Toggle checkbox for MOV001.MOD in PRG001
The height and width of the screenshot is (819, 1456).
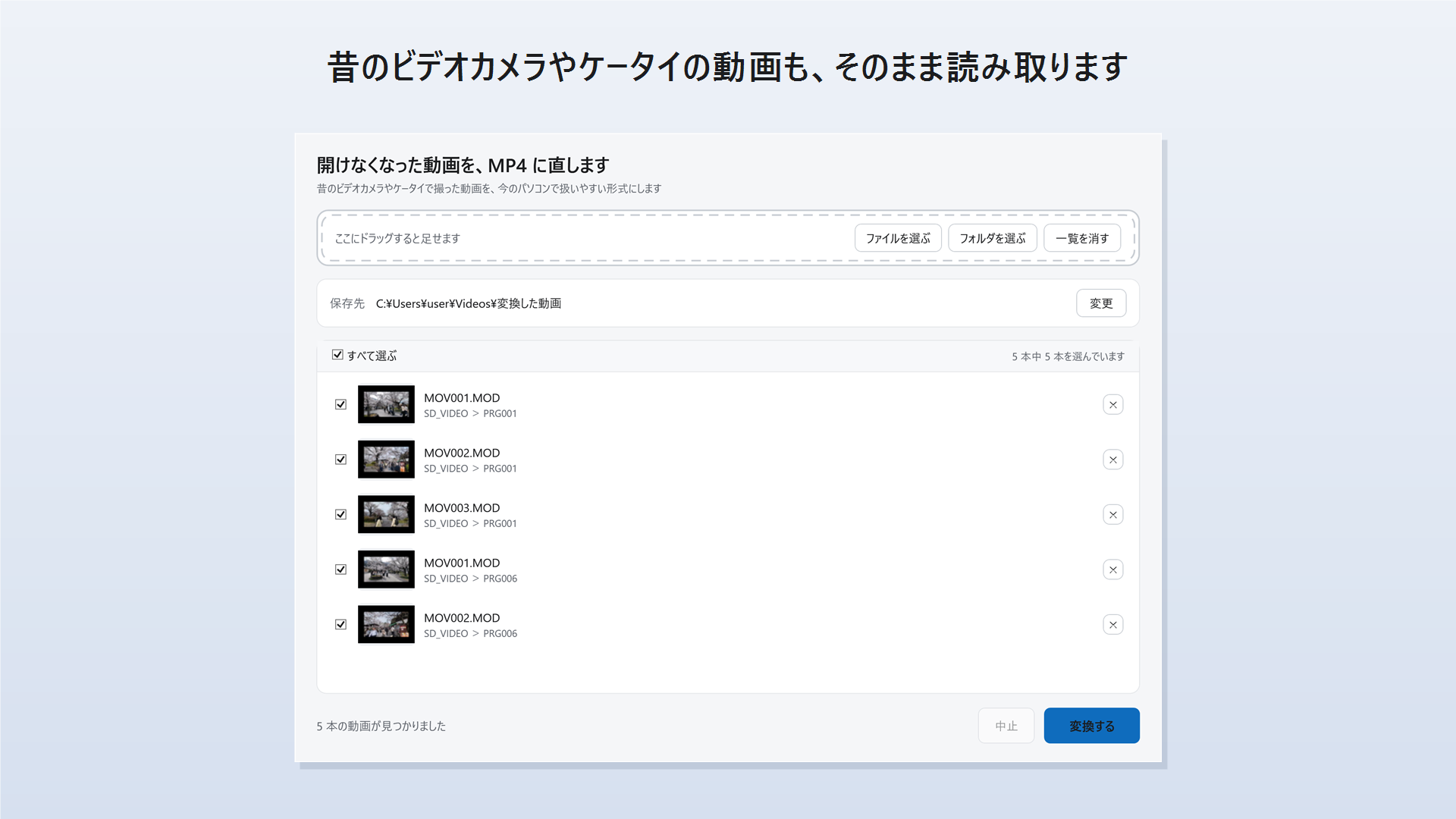(340, 405)
